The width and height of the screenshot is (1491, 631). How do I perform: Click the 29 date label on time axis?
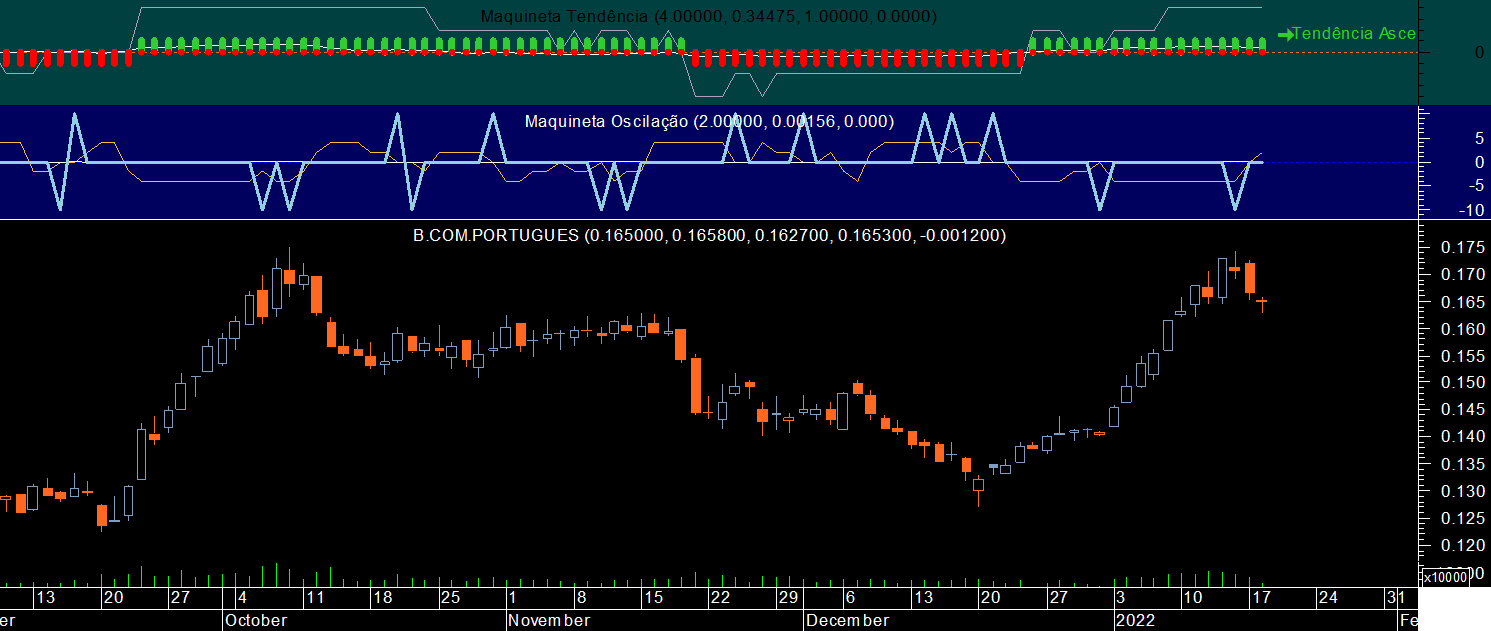pyautogui.click(x=788, y=597)
